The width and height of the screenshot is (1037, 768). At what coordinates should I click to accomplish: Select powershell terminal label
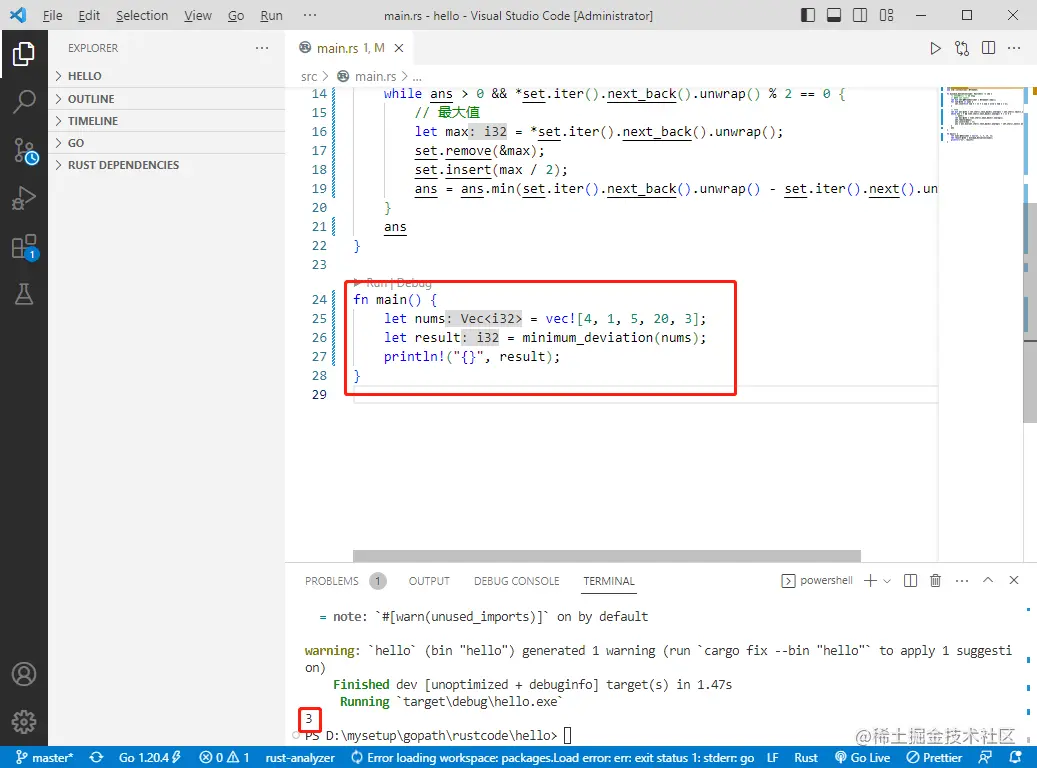coord(817,581)
